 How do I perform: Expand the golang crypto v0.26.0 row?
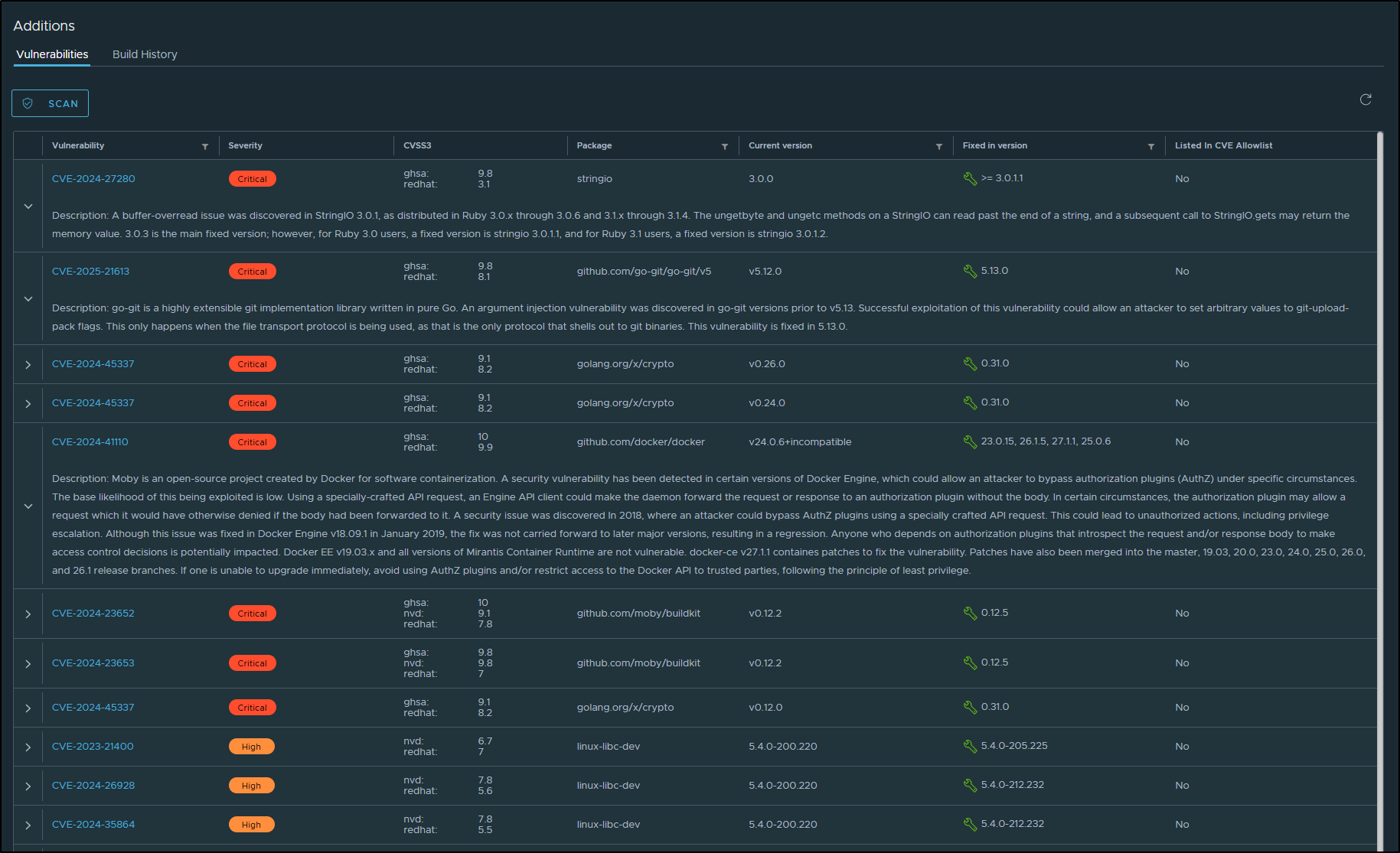[28, 365]
